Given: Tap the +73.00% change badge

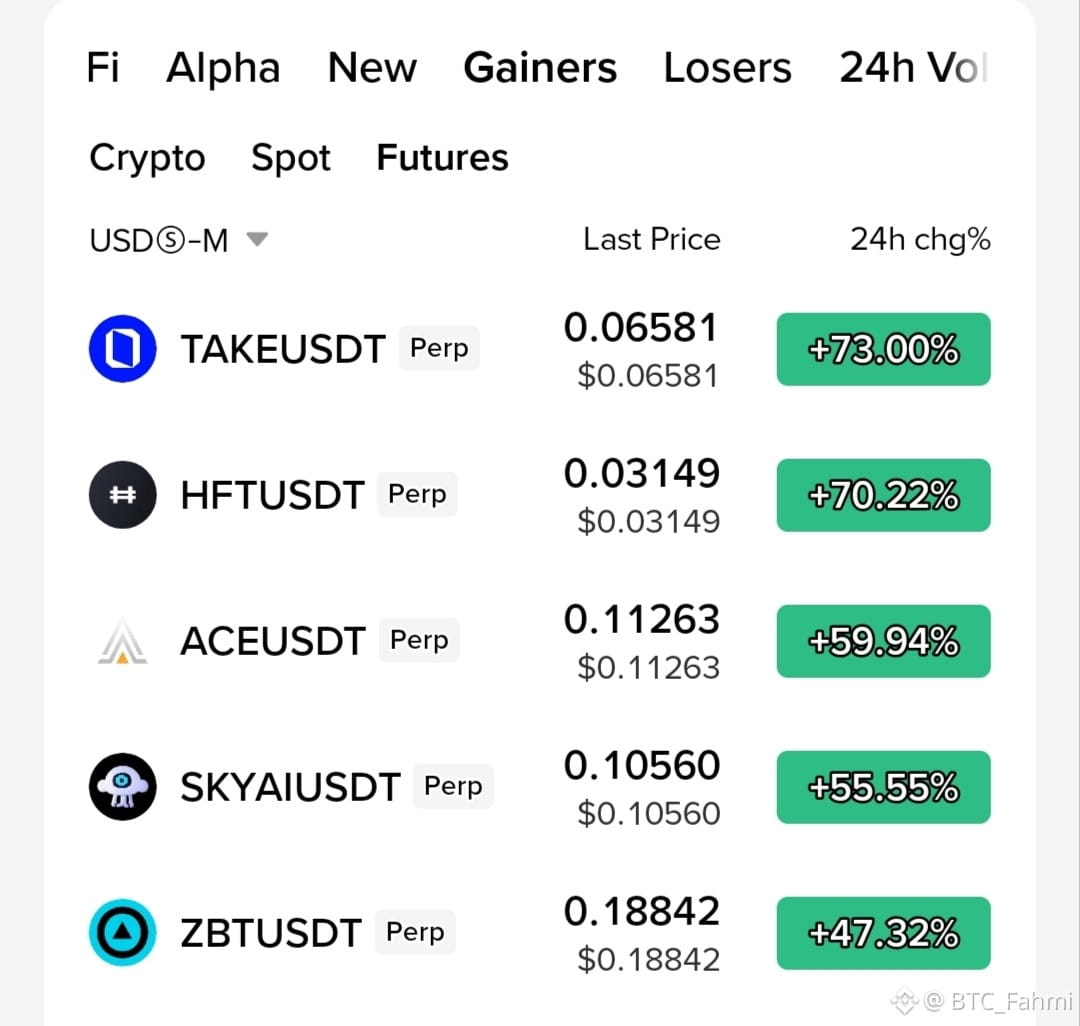Looking at the screenshot, I should pyautogui.click(x=884, y=349).
